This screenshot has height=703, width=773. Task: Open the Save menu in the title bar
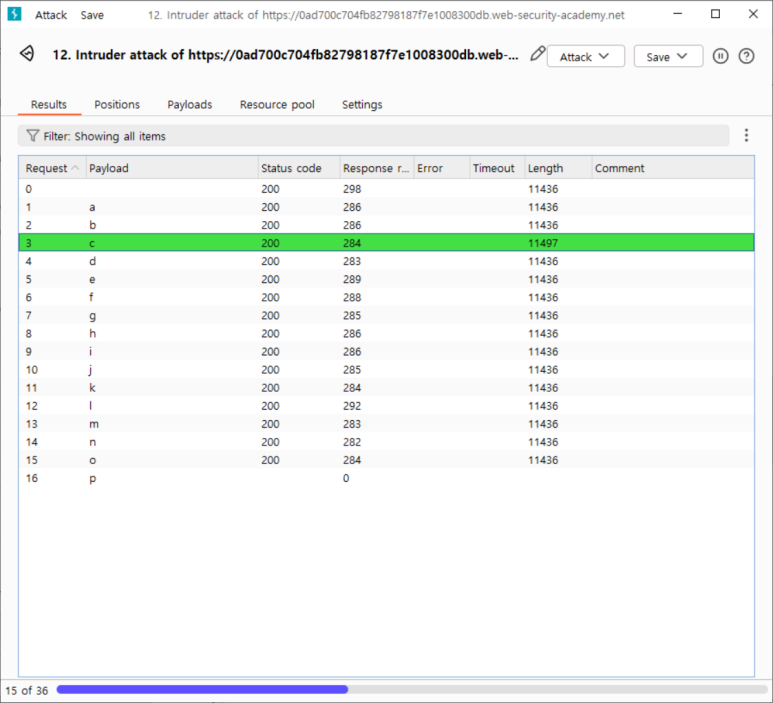pyautogui.click(x=92, y=15)
